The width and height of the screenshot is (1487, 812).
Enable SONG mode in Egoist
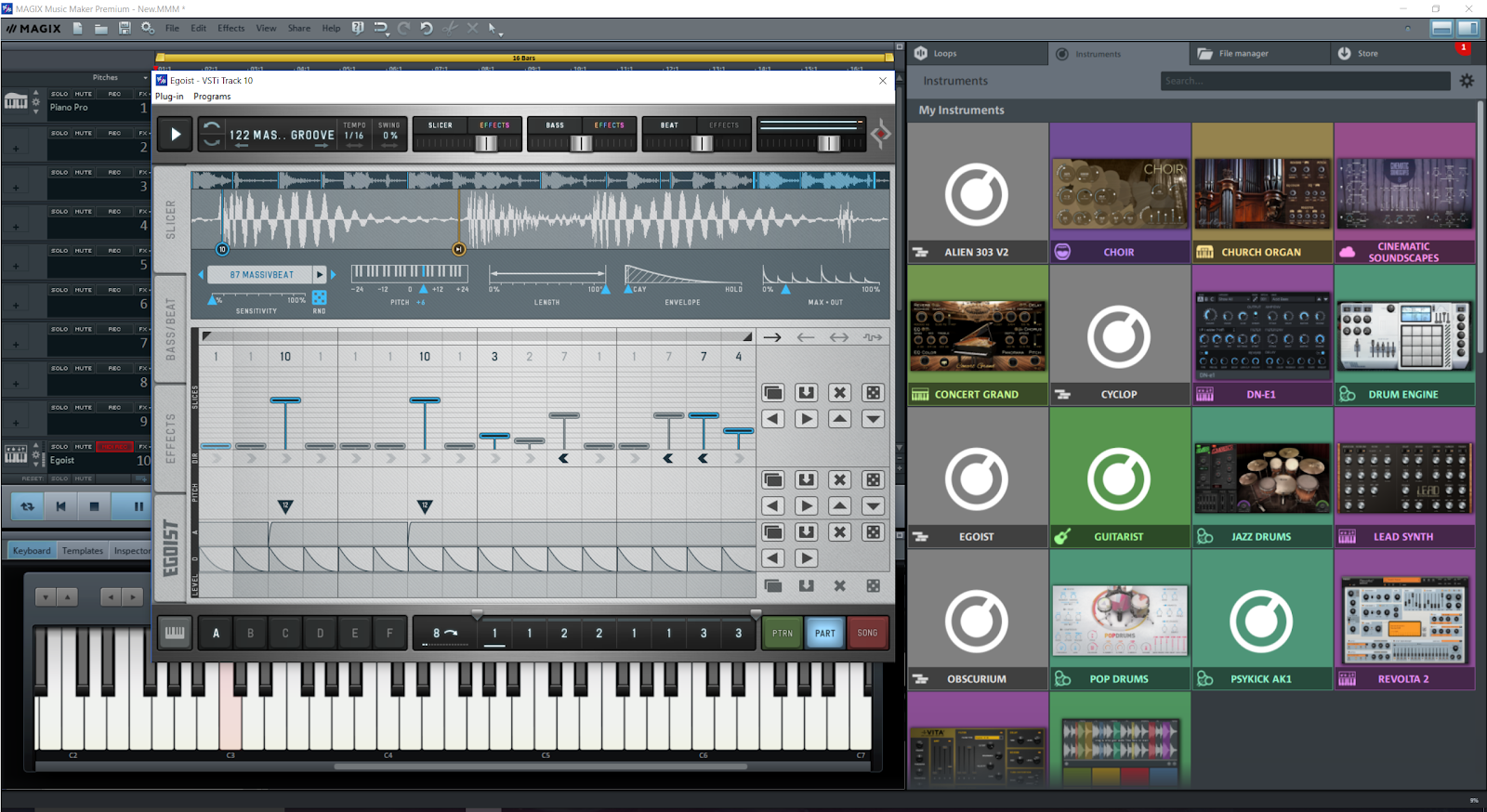tap(867, 633)
